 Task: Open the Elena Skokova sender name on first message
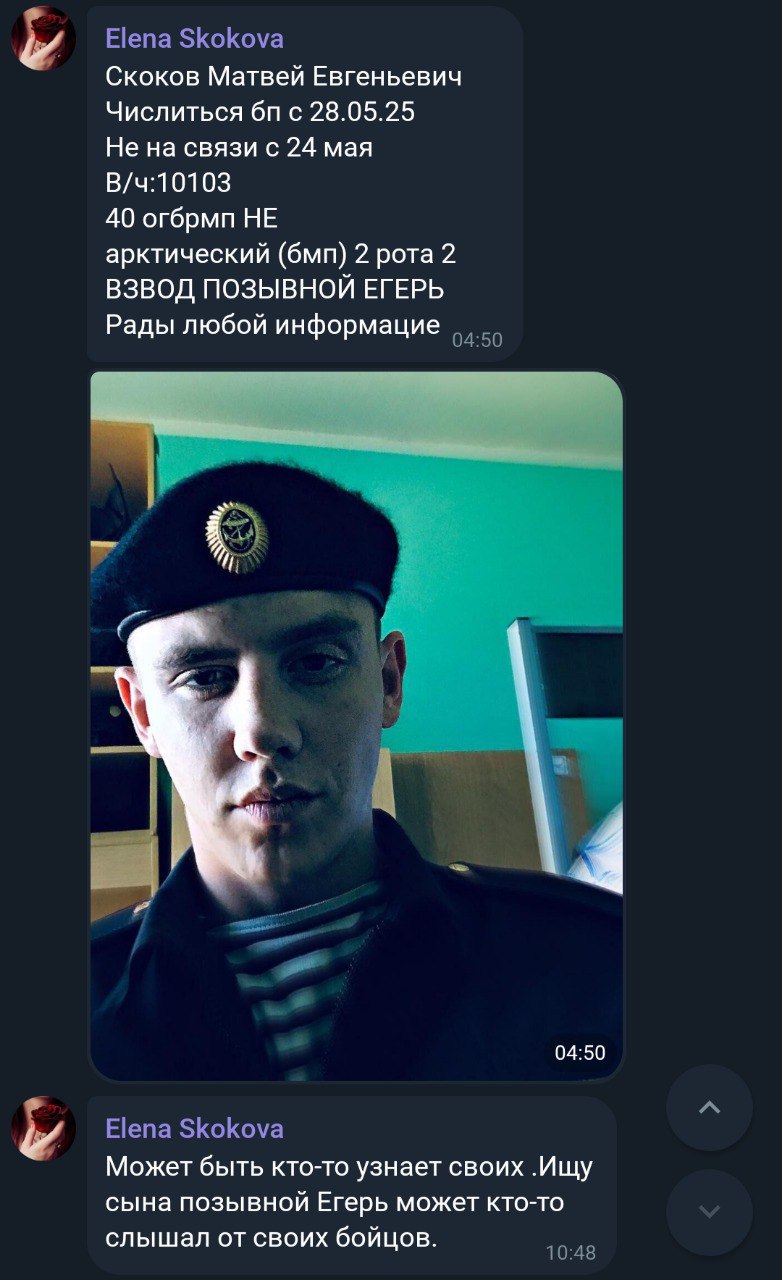coord(194,39)
